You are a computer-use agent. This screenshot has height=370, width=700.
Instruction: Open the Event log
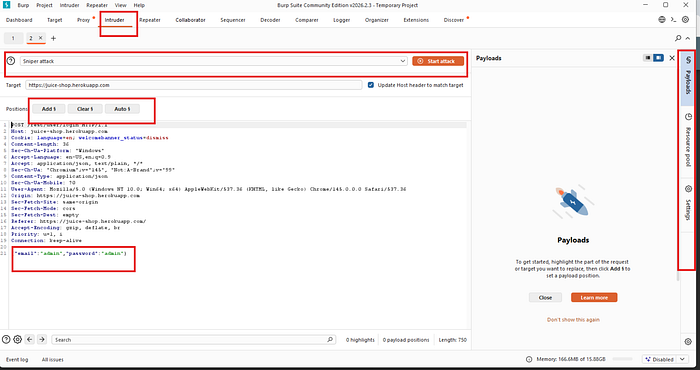(17, 359)
